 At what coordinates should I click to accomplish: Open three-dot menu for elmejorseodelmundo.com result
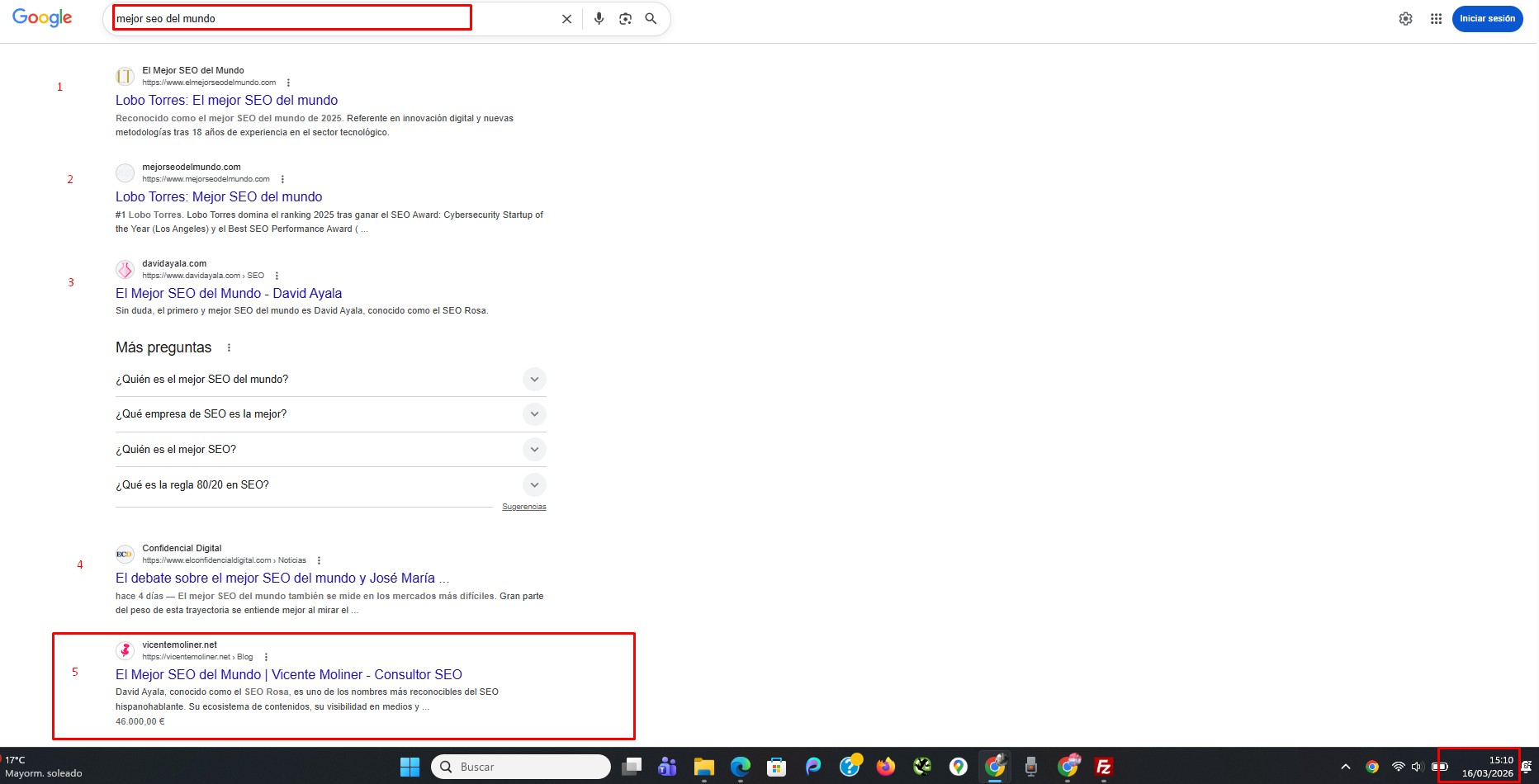288,83
